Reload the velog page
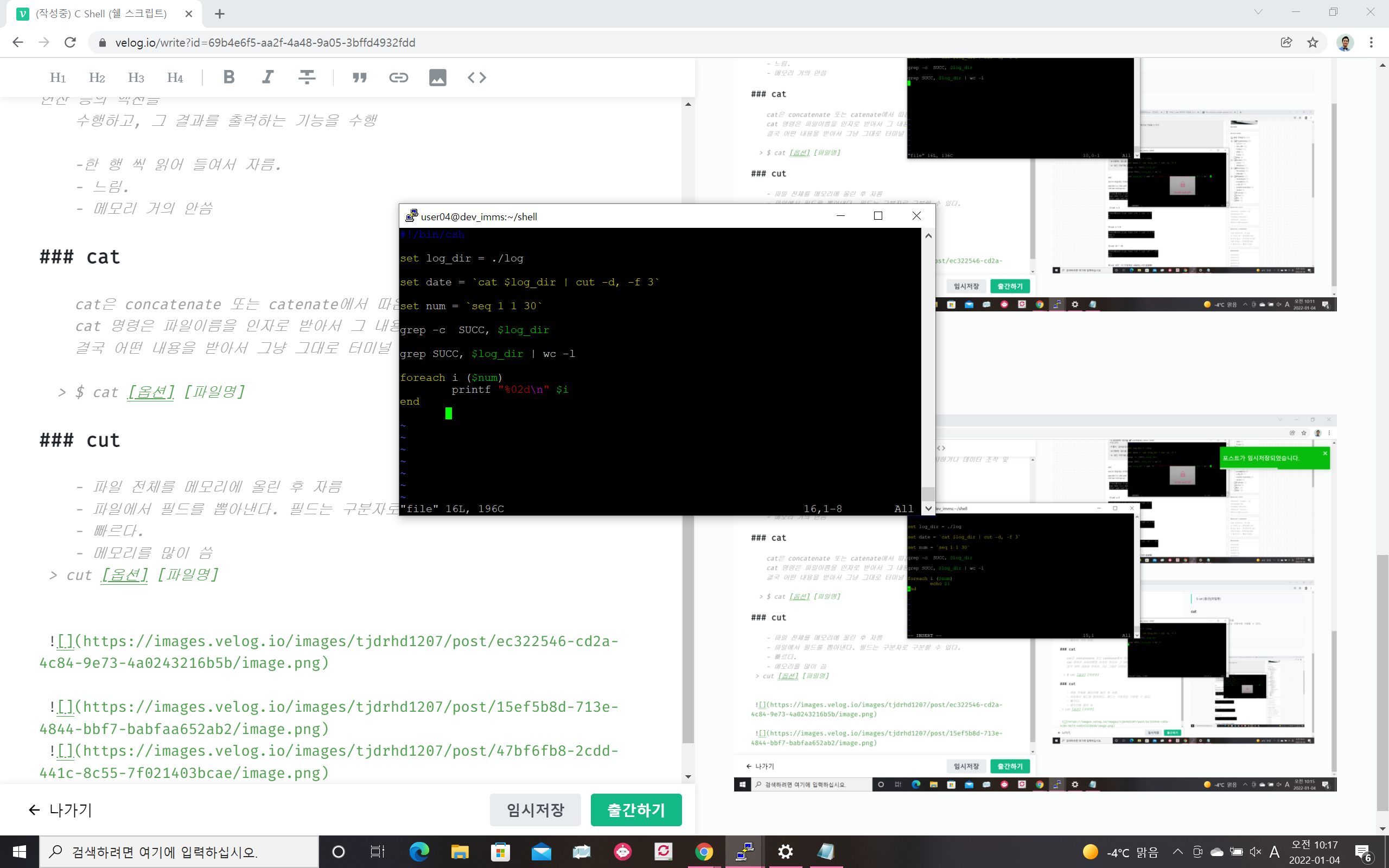1389x868 pixels. click(70, 42)
